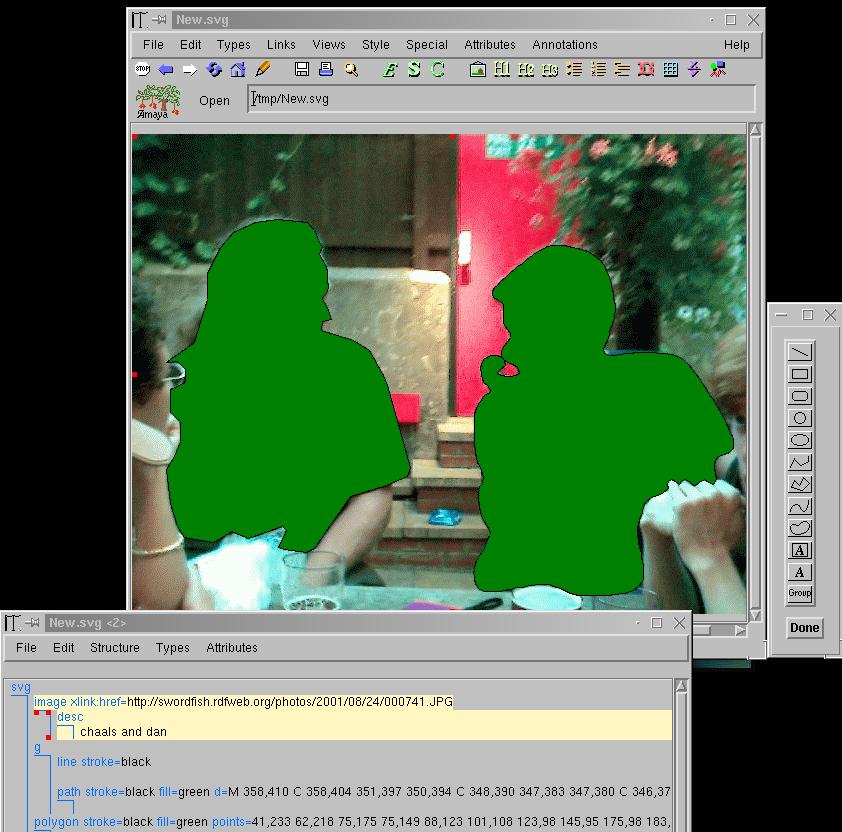
Task: Select the g group element in tree
Action: [x=38, y=747]
